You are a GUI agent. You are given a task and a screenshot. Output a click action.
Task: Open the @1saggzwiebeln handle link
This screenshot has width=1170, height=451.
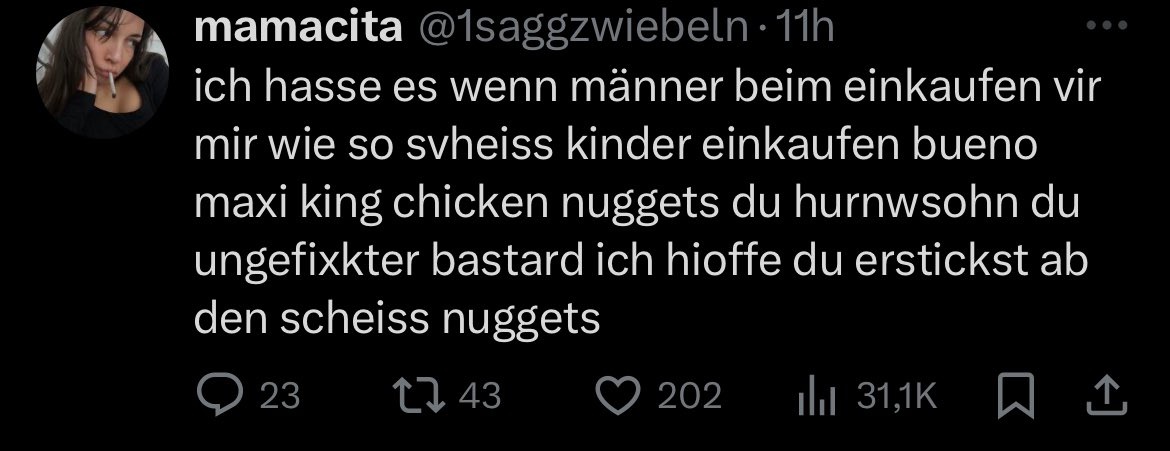[x=581, y=32]
